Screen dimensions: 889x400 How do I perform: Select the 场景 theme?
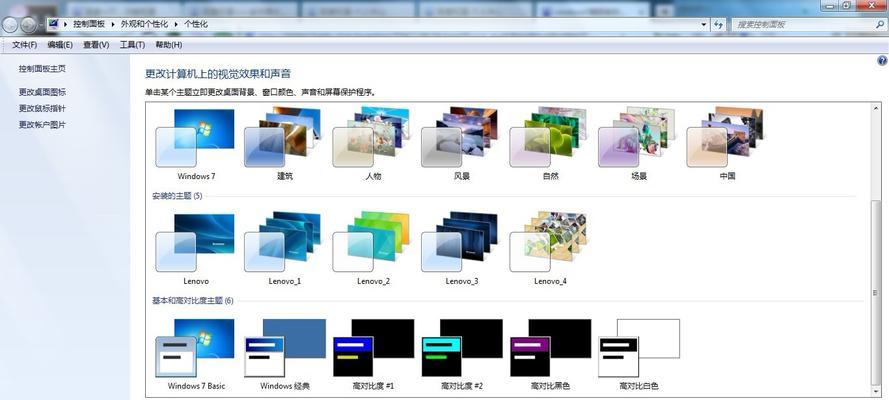(x=638, y=144)
